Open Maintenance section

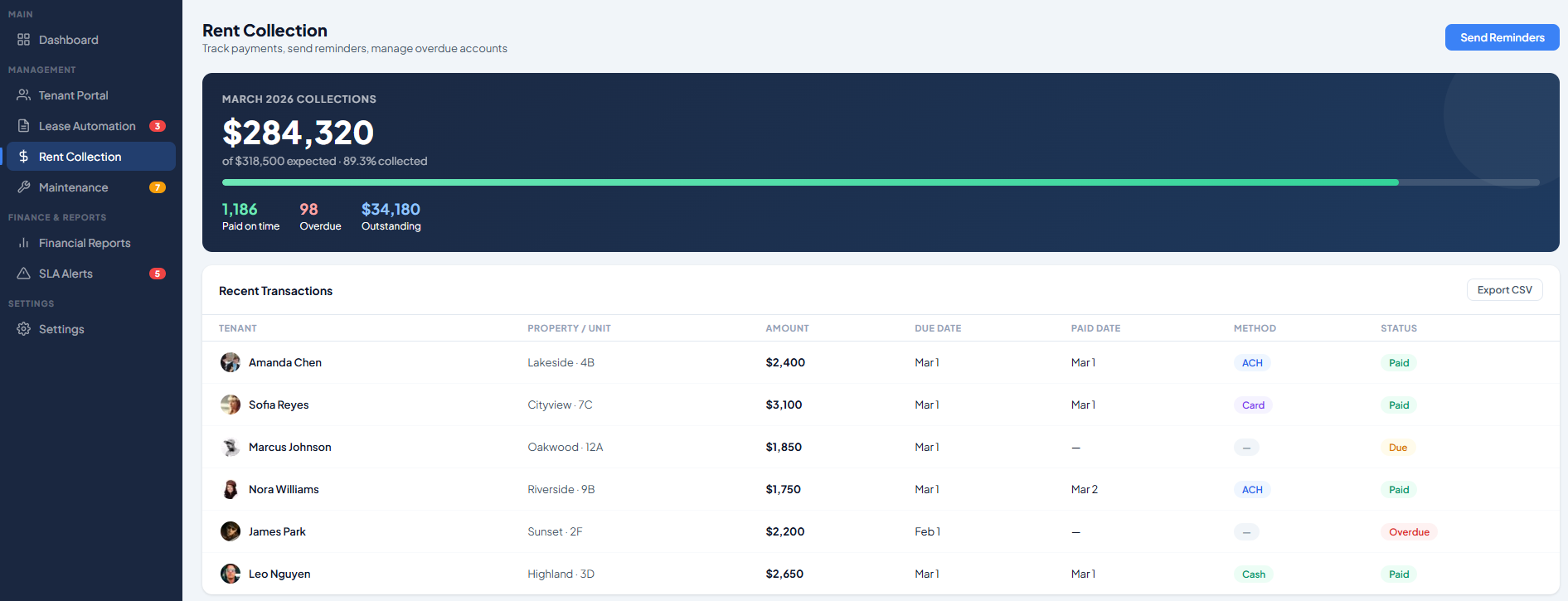pyautogui.click(x=91, y=187)
